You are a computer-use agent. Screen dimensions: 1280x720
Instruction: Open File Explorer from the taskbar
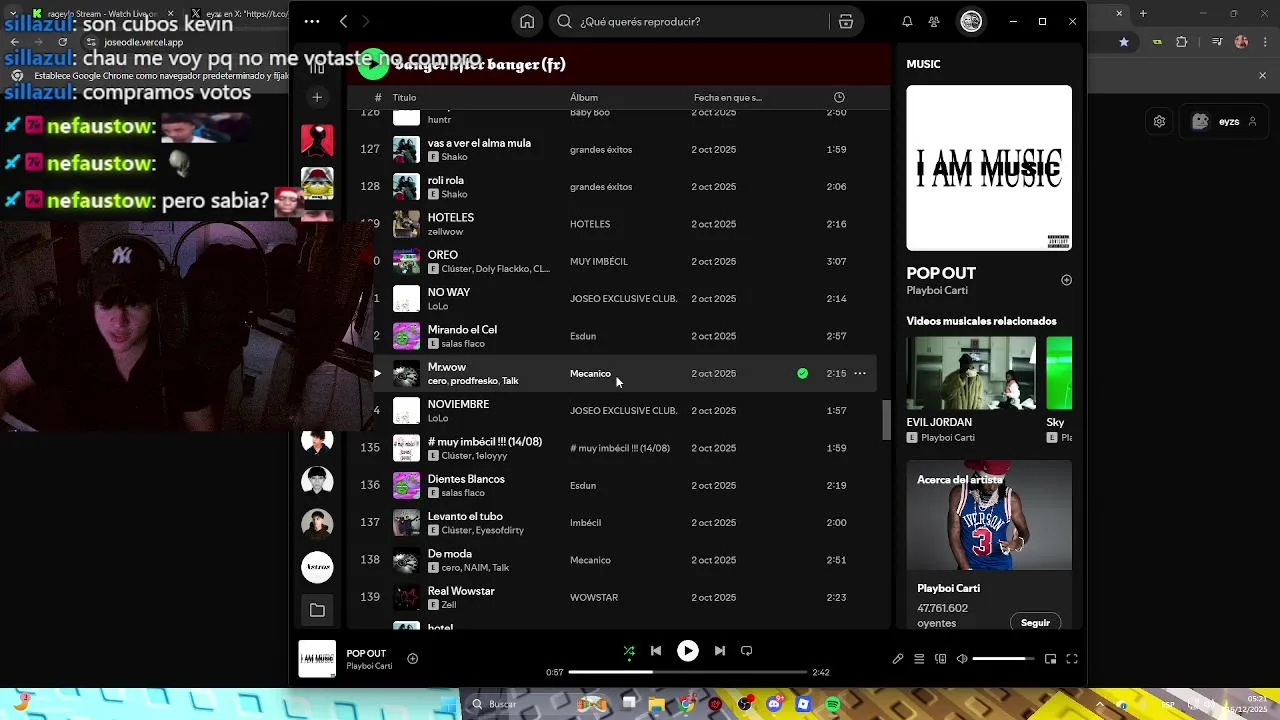pos(657,704)
